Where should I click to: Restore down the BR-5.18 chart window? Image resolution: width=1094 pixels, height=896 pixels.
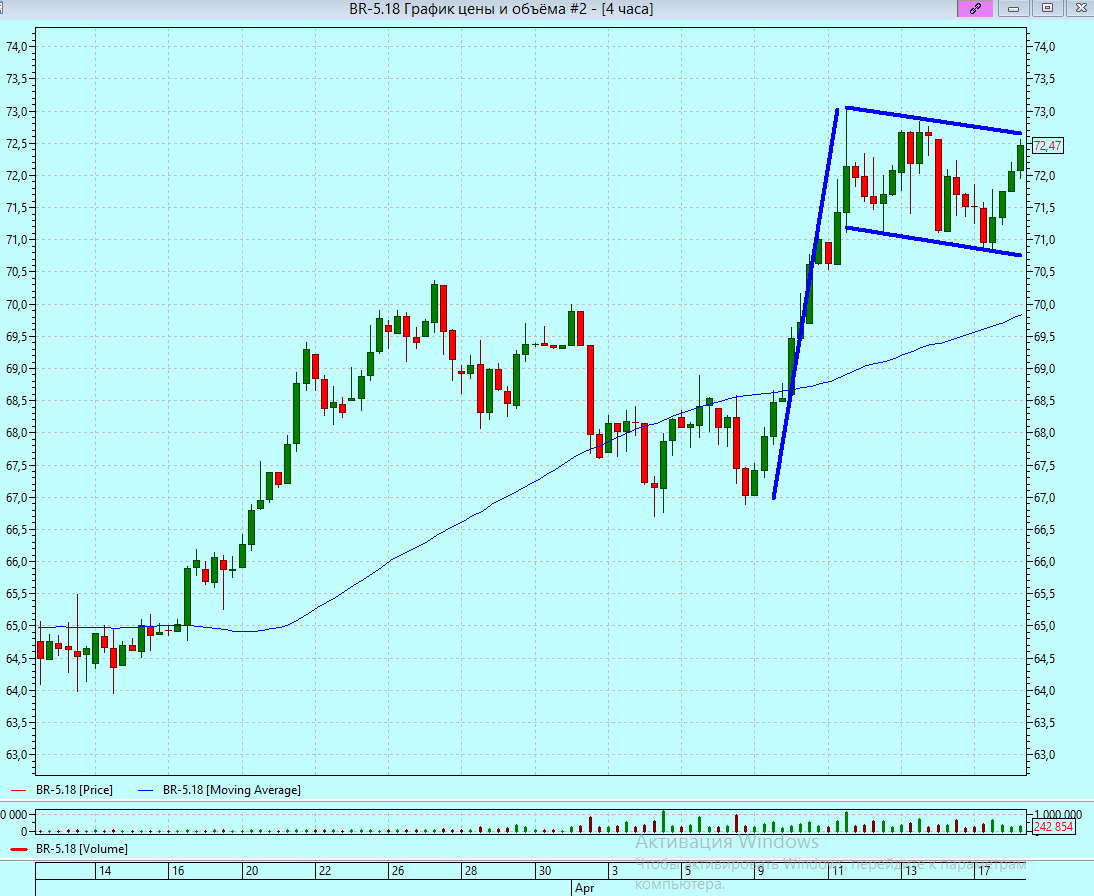[1047, 8]
